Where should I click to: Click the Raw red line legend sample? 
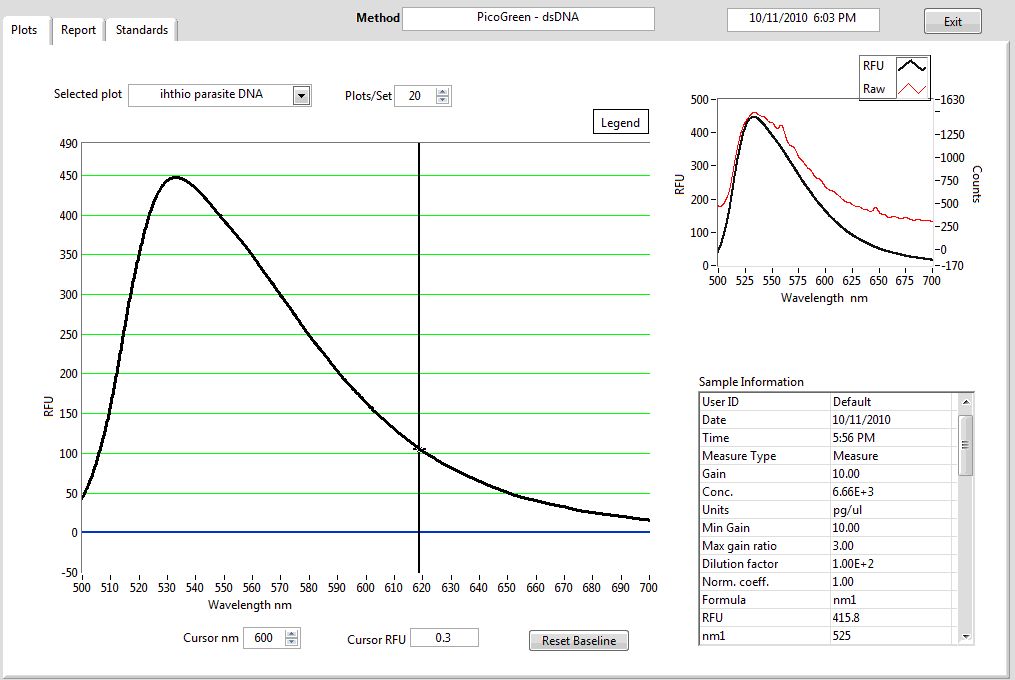point(911,89)
